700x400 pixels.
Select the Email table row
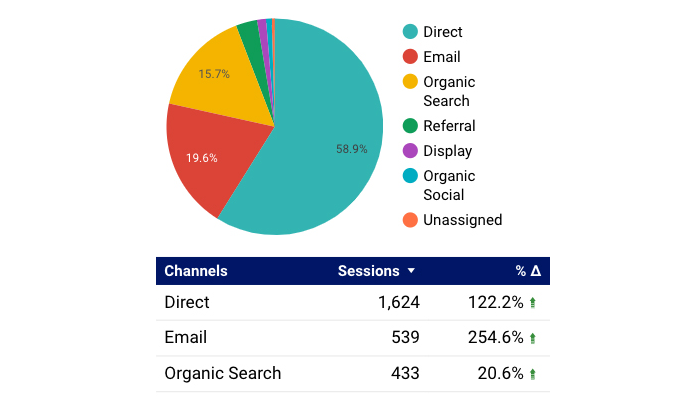point(352,338)
